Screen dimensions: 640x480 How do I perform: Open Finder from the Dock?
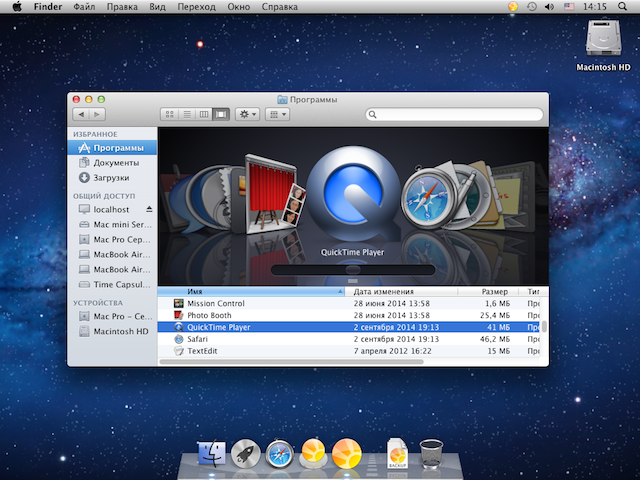212,453
